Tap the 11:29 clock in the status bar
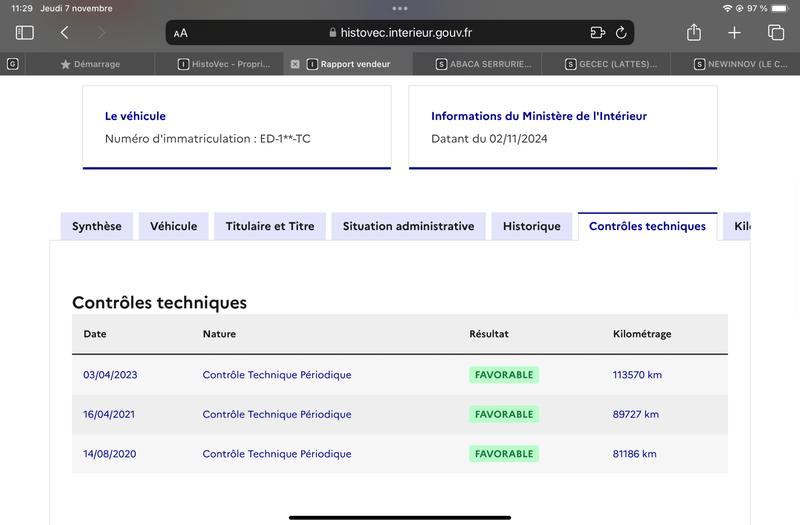800x525 pixels. coord(22,8)
